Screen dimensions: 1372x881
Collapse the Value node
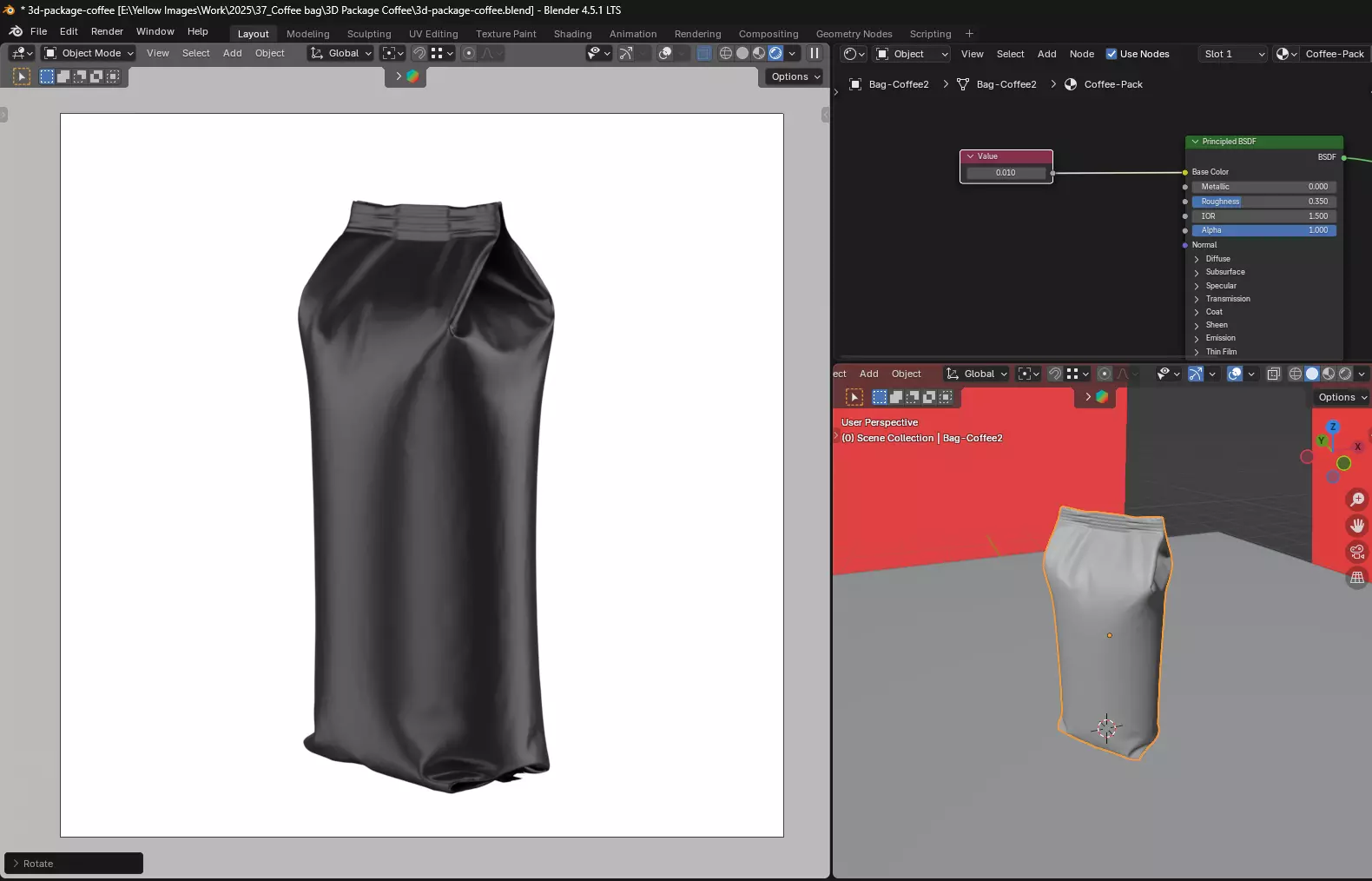coord(970,156)
